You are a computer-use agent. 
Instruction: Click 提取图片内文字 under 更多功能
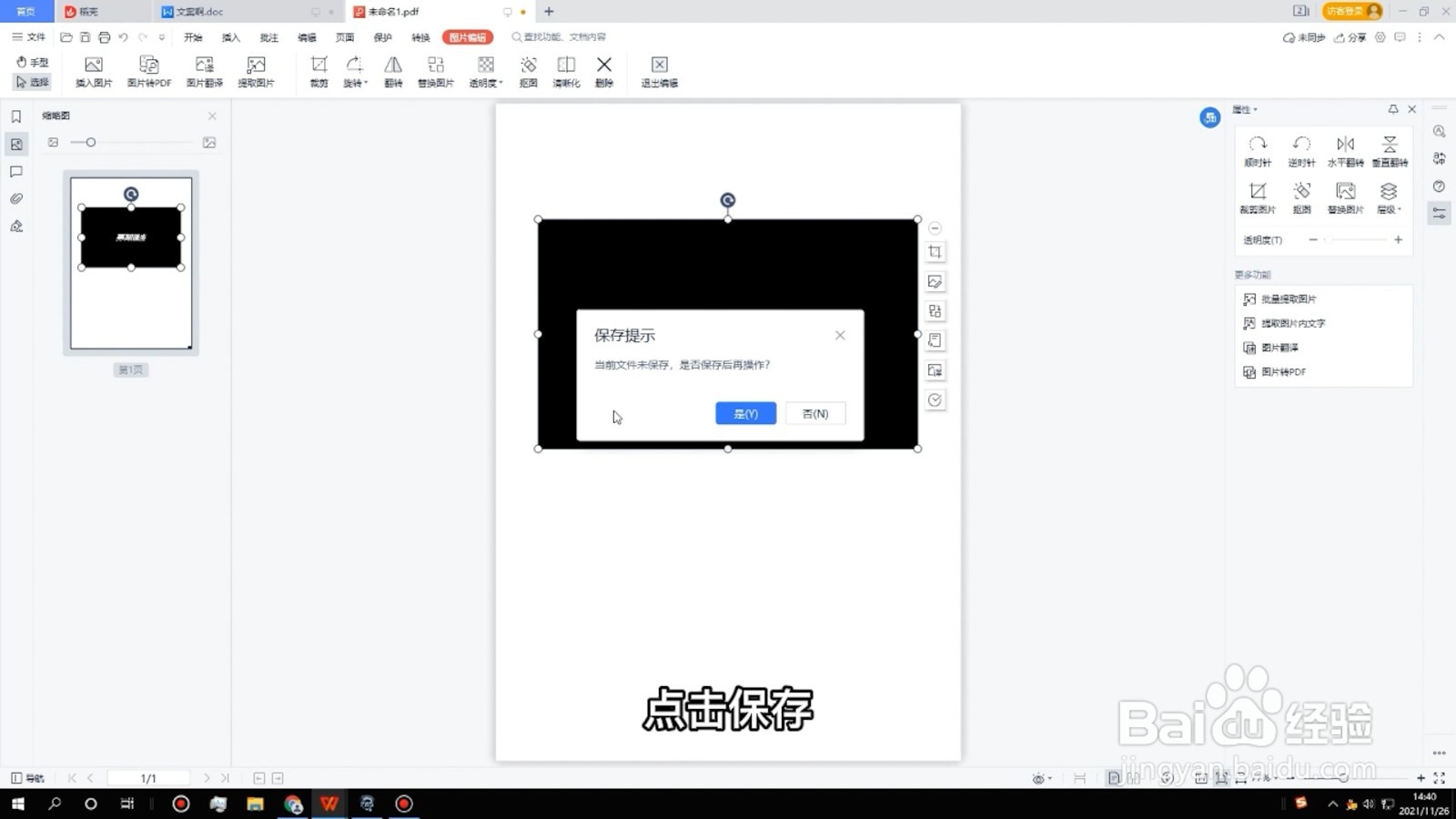point(1283,322)
